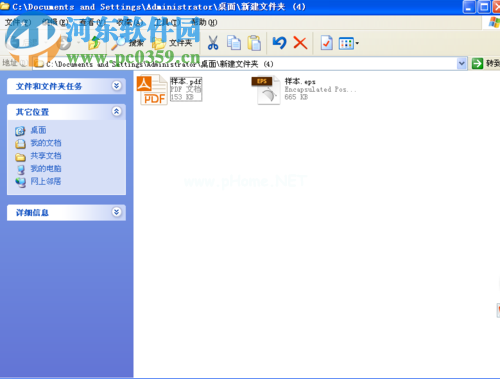Click the folder icon beside 共享文档
The height and width of the screenshot is (379, 500).
click(20, 157)
